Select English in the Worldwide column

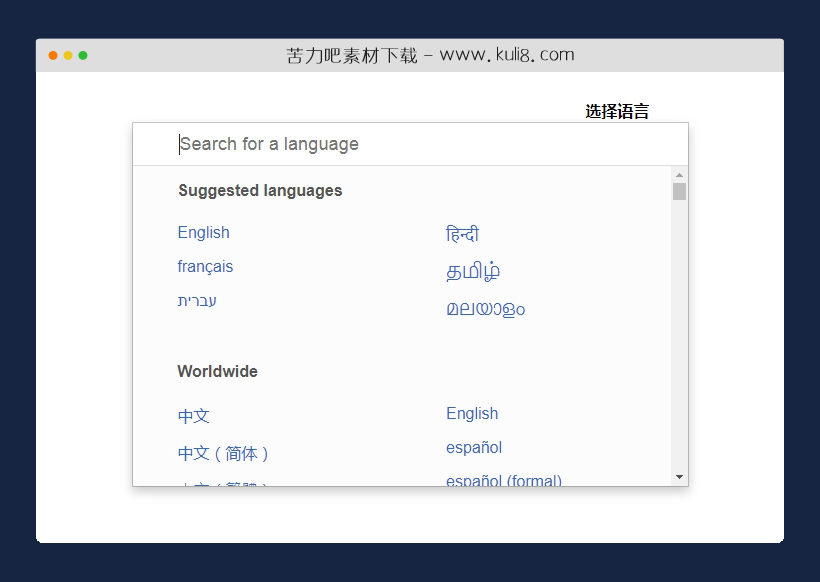(472, 413)
